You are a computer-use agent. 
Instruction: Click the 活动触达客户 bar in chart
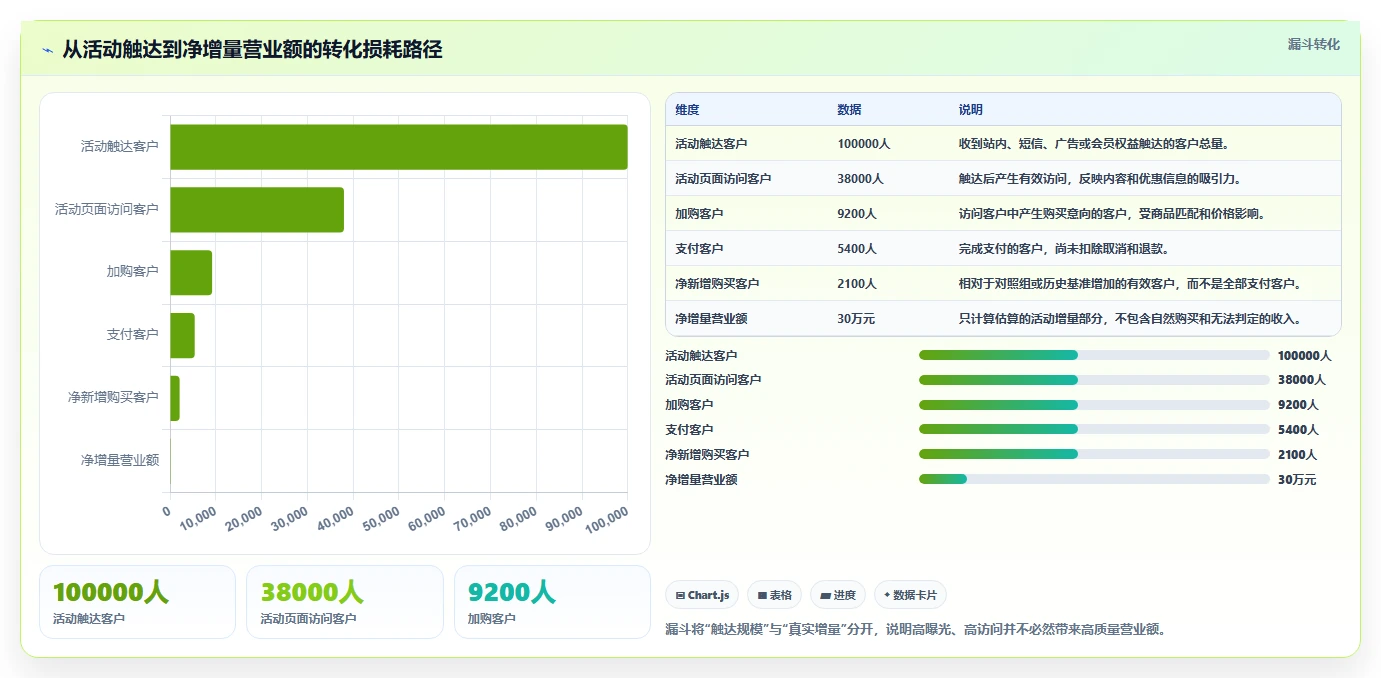(399, 147)
